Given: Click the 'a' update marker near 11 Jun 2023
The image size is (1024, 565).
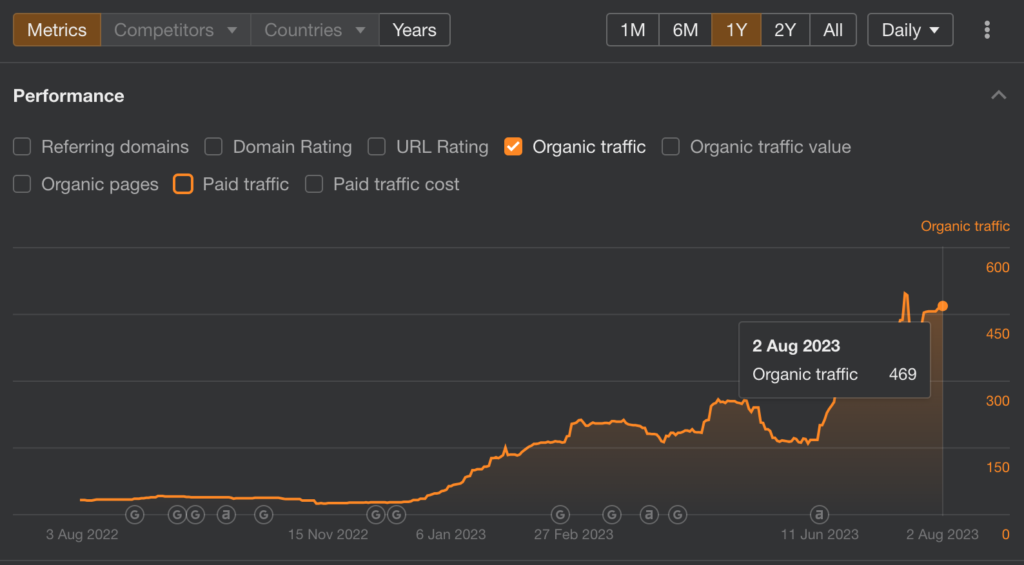Looking at the screenshot, I should point(819,515).
